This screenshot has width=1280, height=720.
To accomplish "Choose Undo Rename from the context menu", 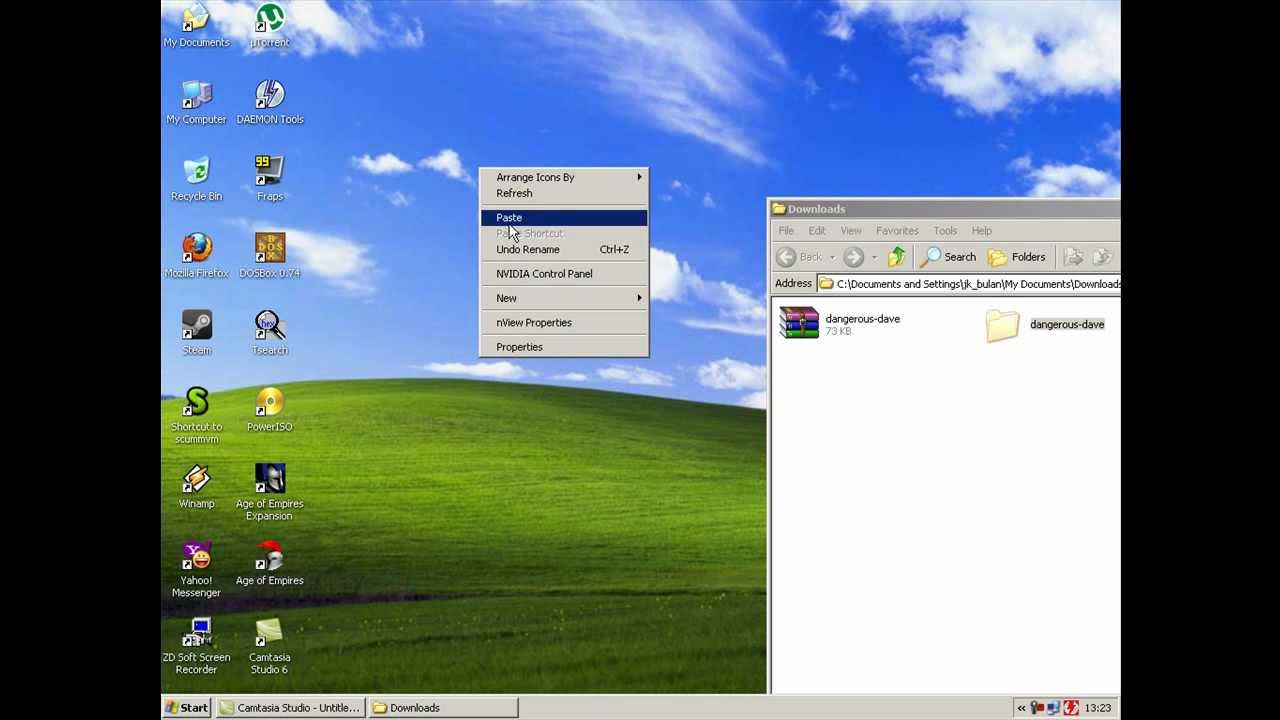I will coord(564,249).
